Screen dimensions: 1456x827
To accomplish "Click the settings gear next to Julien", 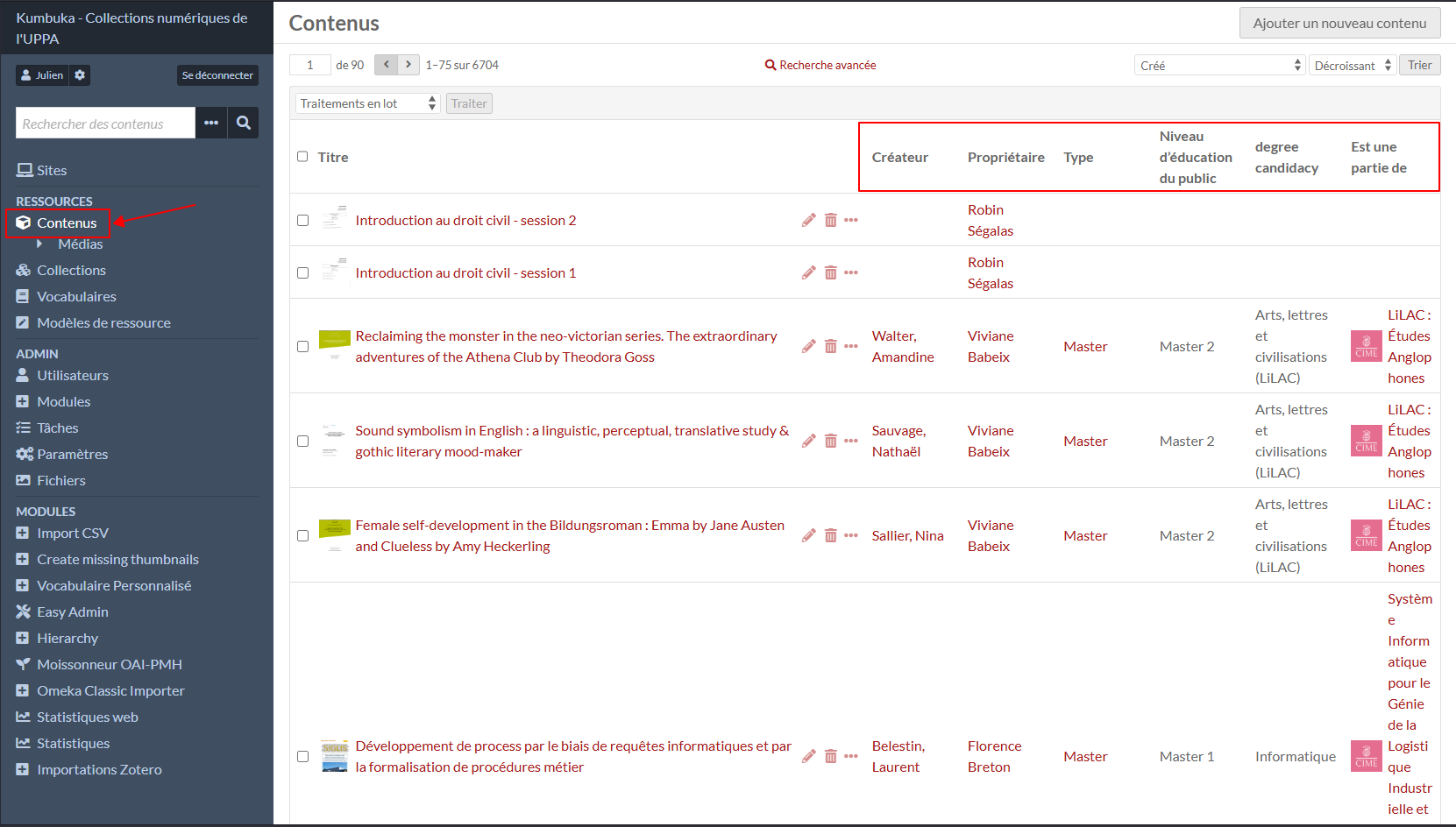I will coord(80,75).
